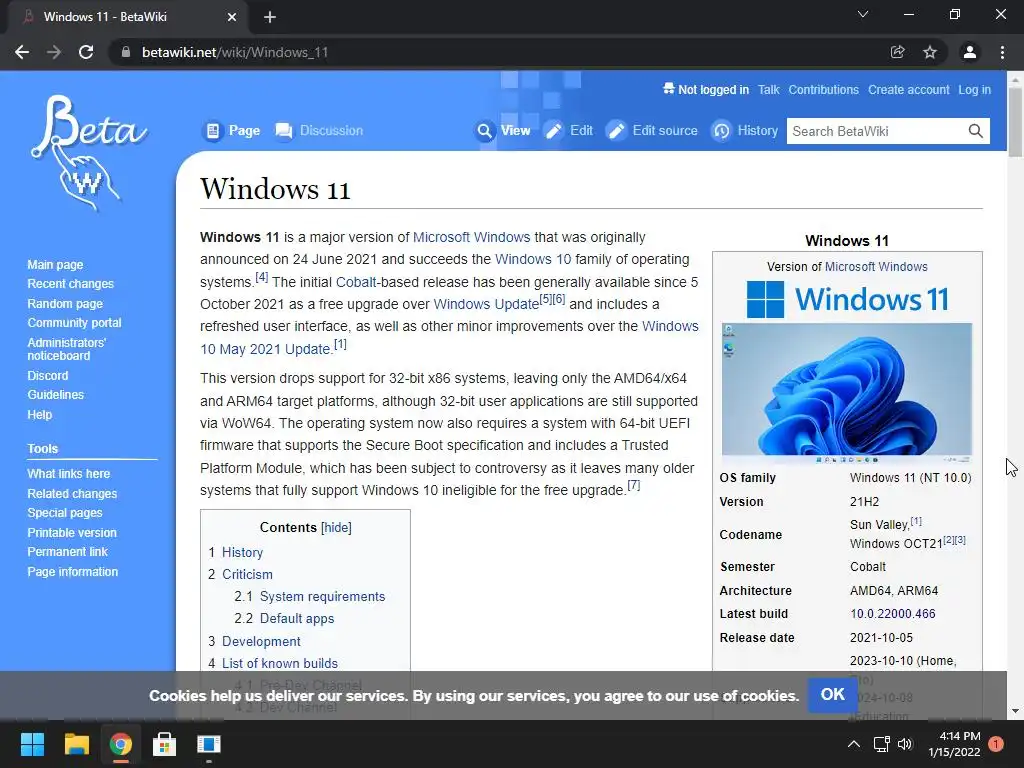This screenshot has width=1024, height=768.
Task: Open Administrators' noticeboard
Action: tap(66, 349)
